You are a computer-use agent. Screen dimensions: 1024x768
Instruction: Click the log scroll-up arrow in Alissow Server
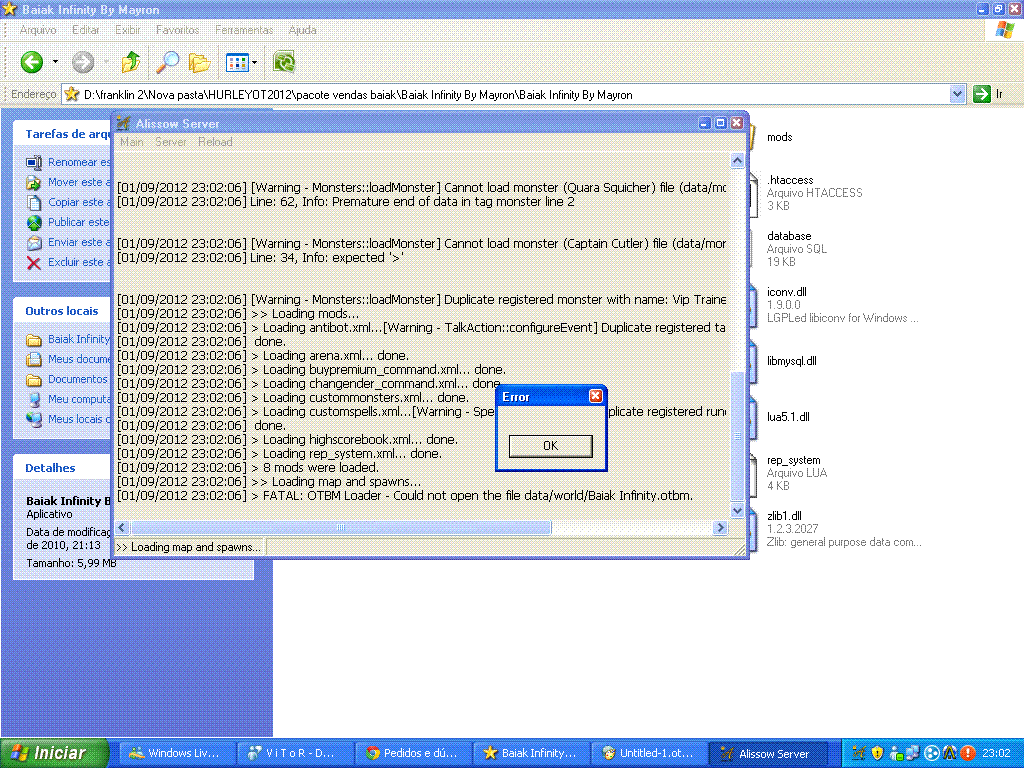pos(737,160)
